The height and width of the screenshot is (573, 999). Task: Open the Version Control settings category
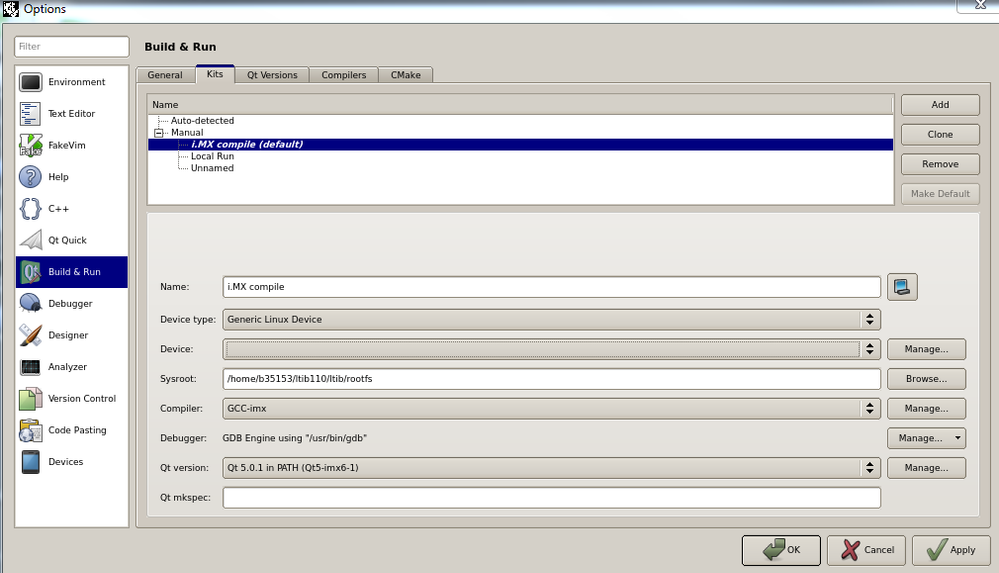[x=71, y=398]
